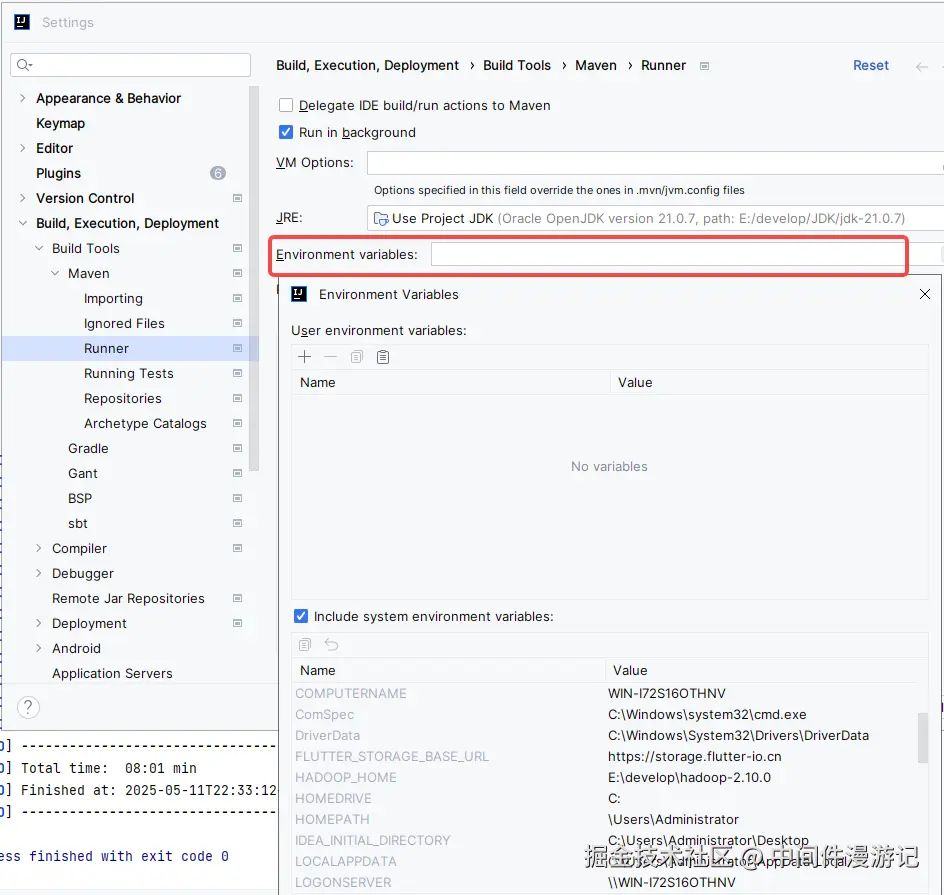Open the help question mark icon
Viewport: 944px width, 895px height.
tap(28, 707)
